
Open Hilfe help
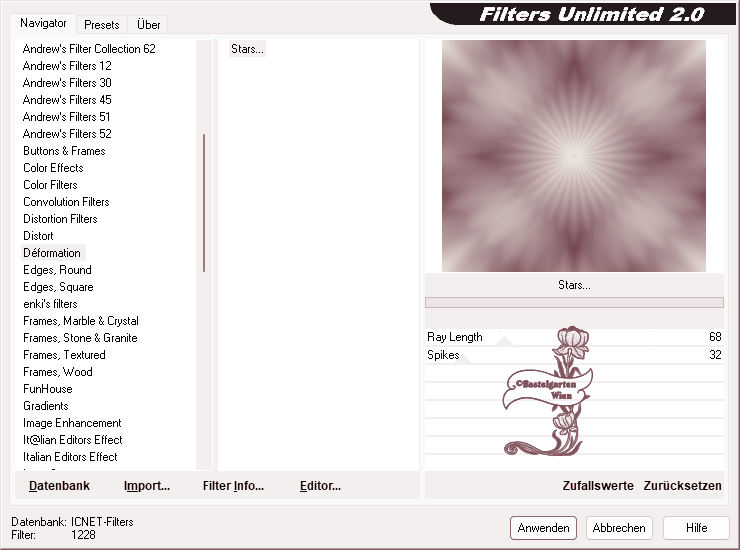pyautogui.click(x=696, y=528)
